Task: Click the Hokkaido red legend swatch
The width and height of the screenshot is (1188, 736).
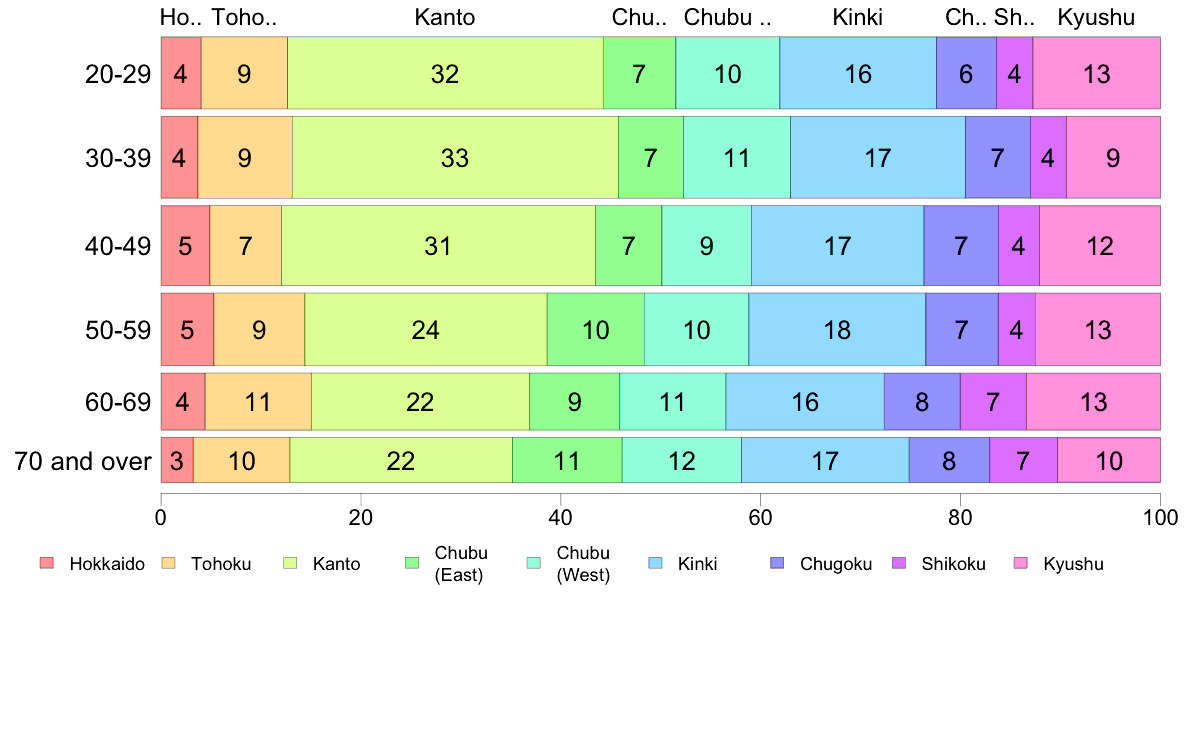Action: coord(47,563)
